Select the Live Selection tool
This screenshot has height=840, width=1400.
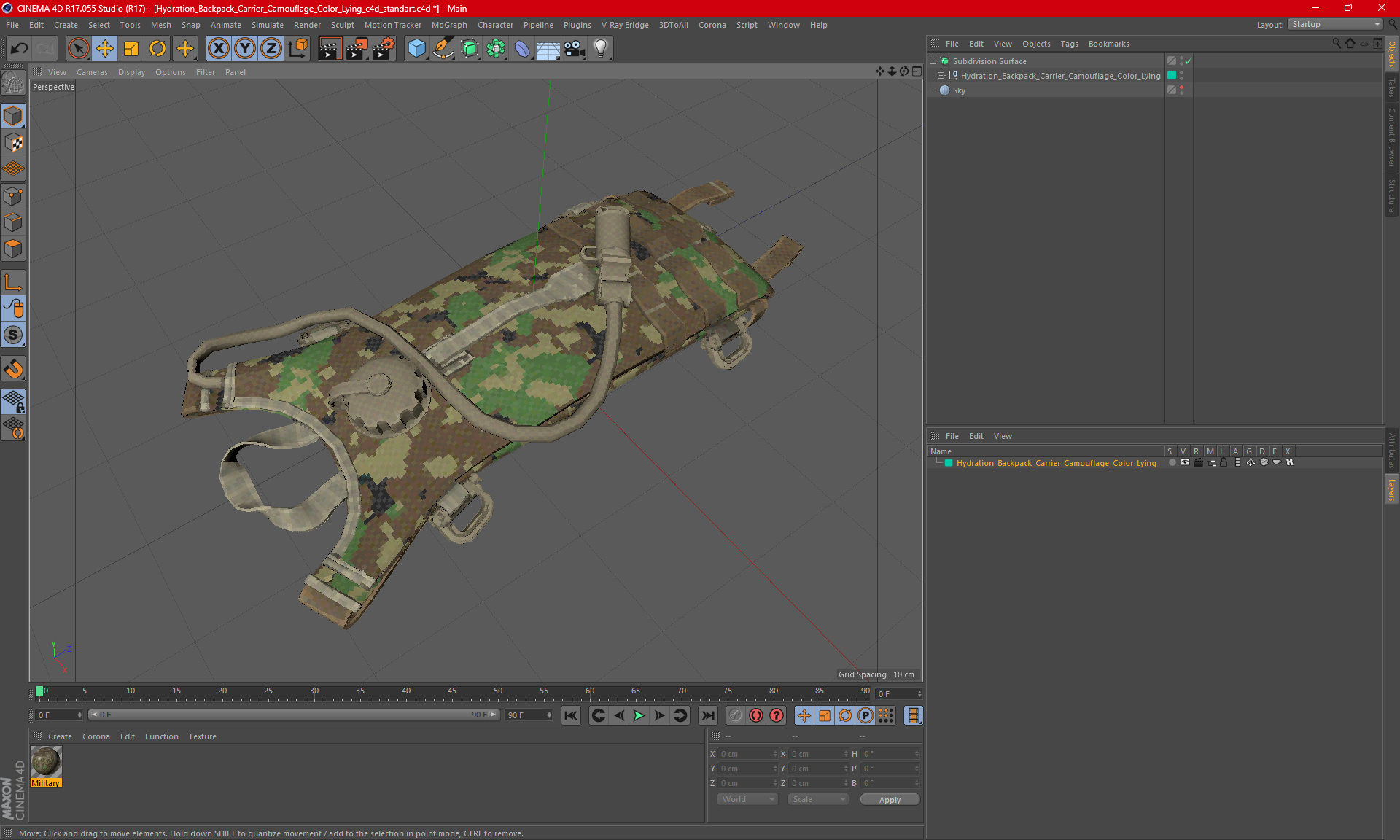[78, 49]
